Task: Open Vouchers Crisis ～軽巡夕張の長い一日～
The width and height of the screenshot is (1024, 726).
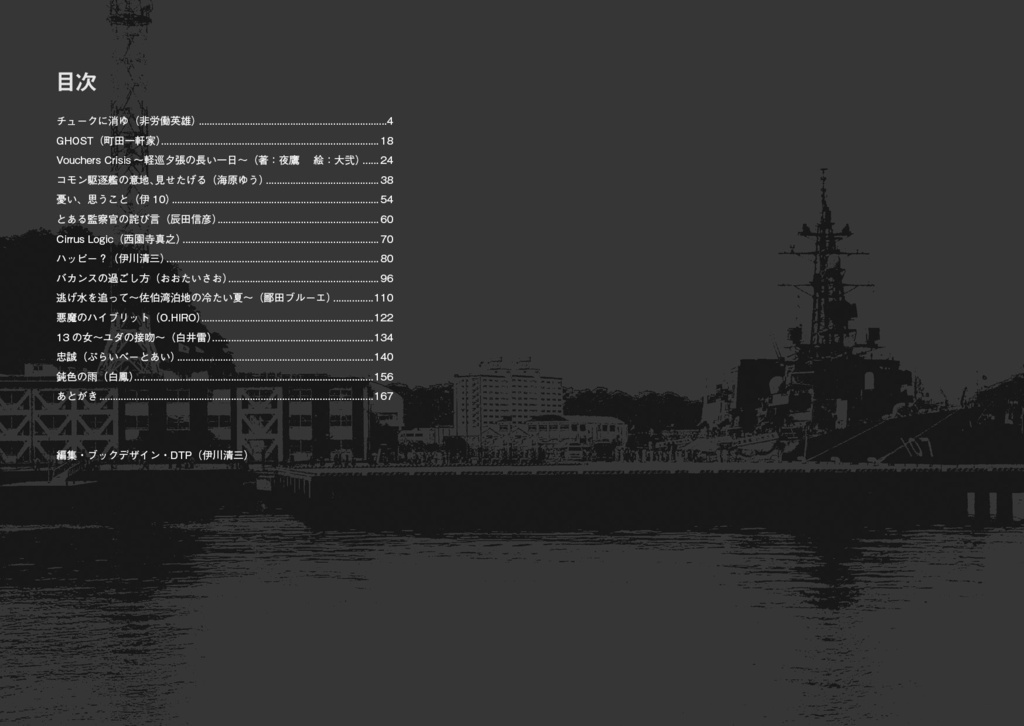Action: pos(190,161)
